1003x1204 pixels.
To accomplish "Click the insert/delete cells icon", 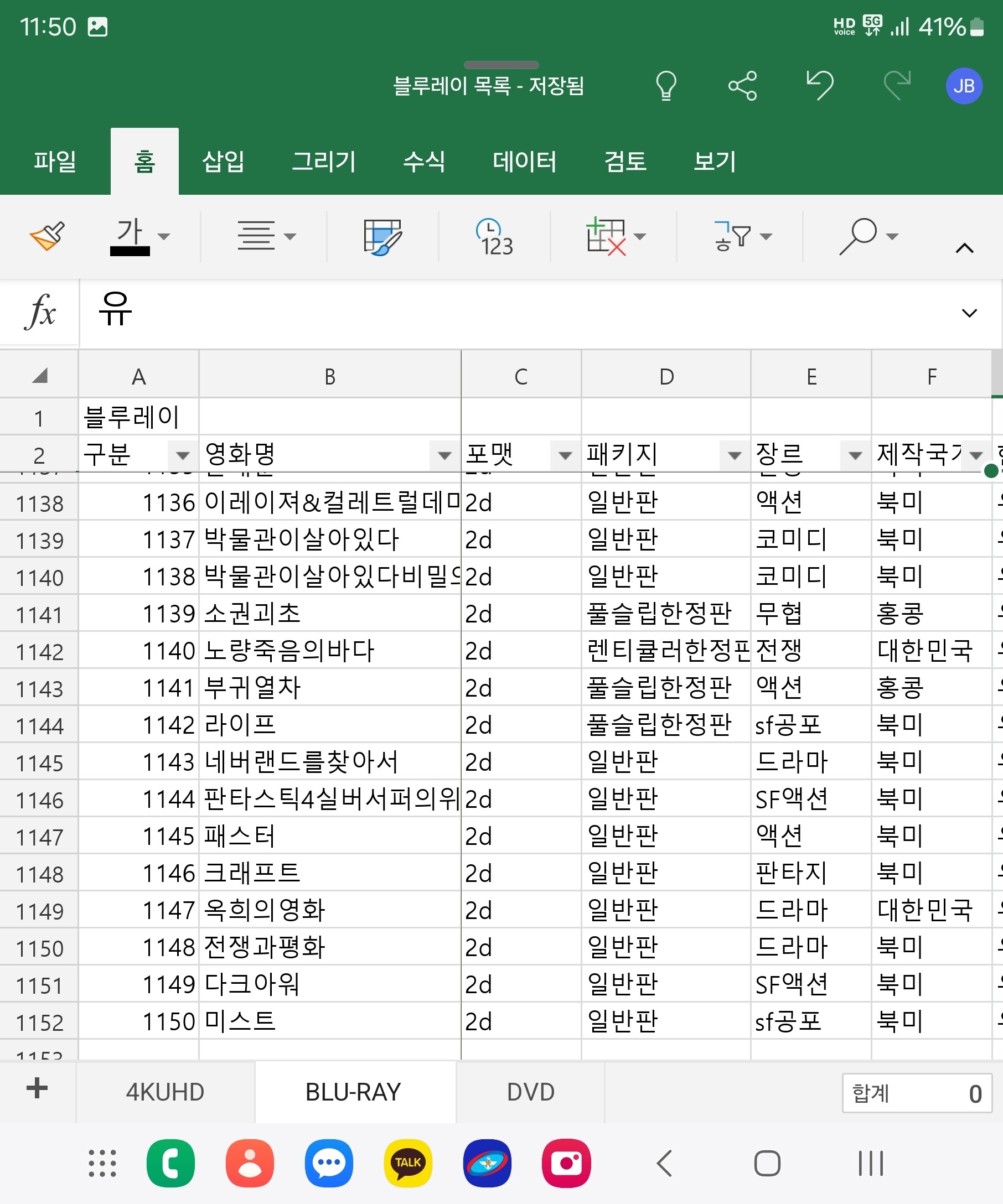I will coord(615,236).
